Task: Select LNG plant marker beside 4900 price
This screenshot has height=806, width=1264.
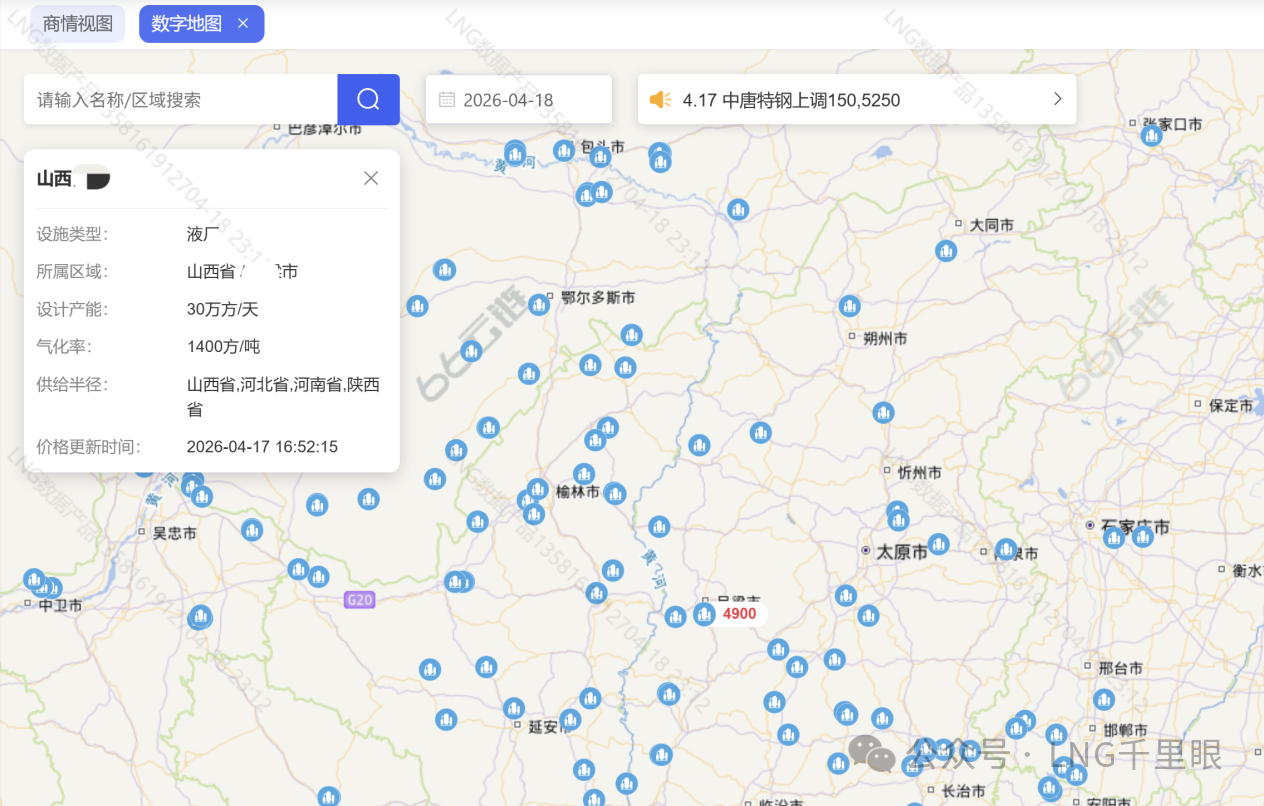Action: click(x=704, y=613)
